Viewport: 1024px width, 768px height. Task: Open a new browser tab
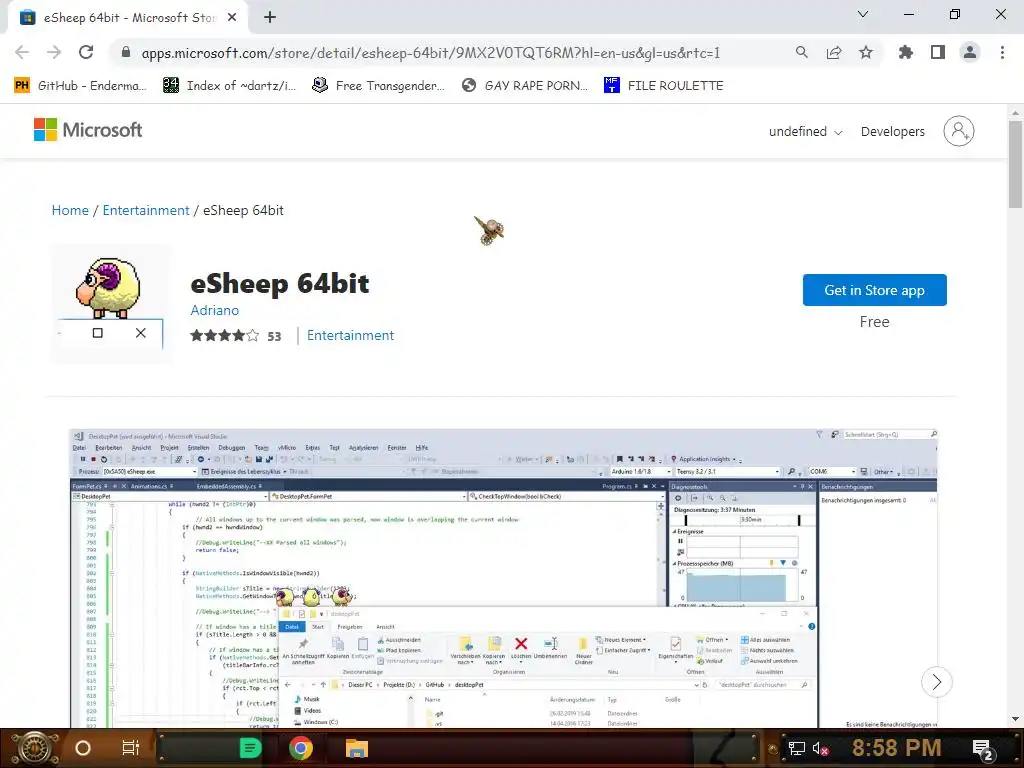[x=270, y=18]
